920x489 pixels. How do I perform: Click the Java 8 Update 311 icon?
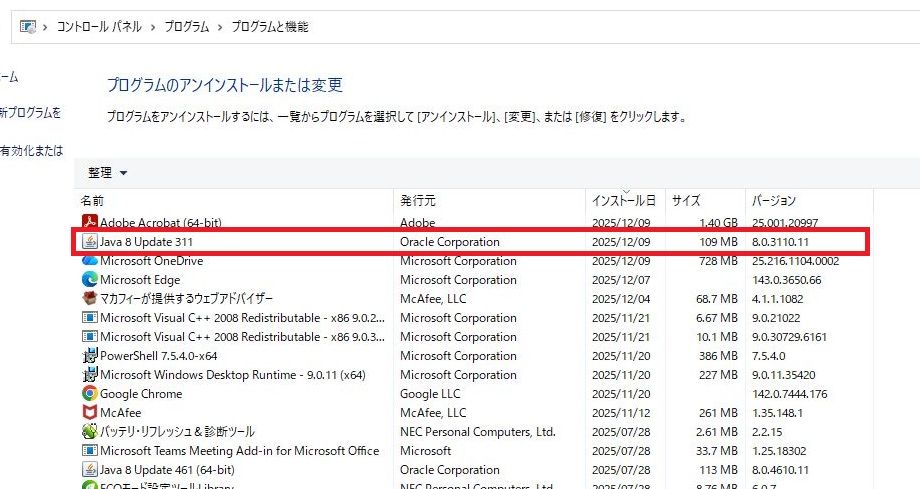point(89,242)
